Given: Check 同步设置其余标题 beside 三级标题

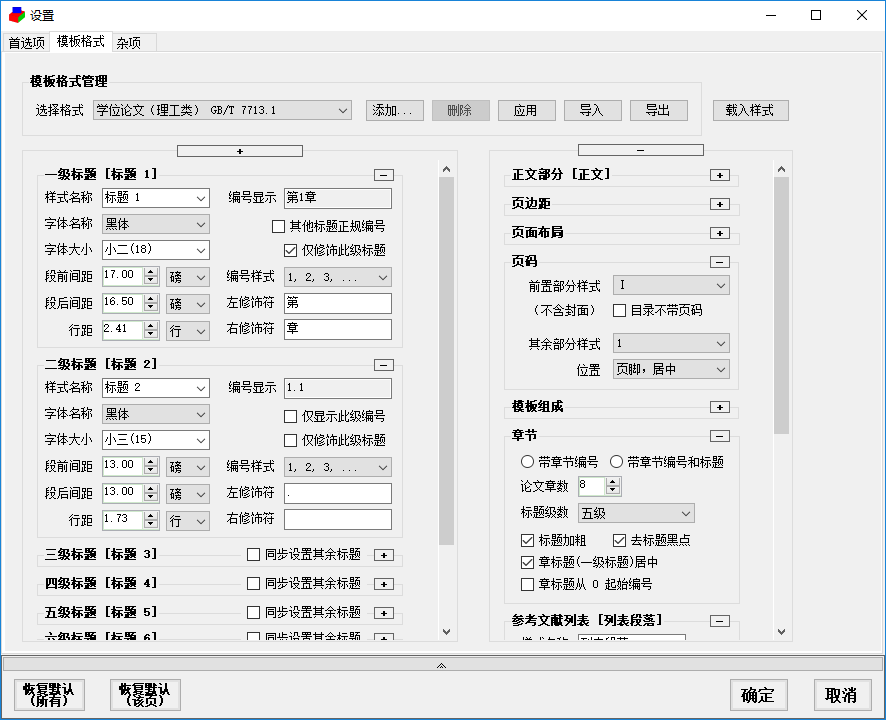Looking at the screenshot, I should point(254,554).
